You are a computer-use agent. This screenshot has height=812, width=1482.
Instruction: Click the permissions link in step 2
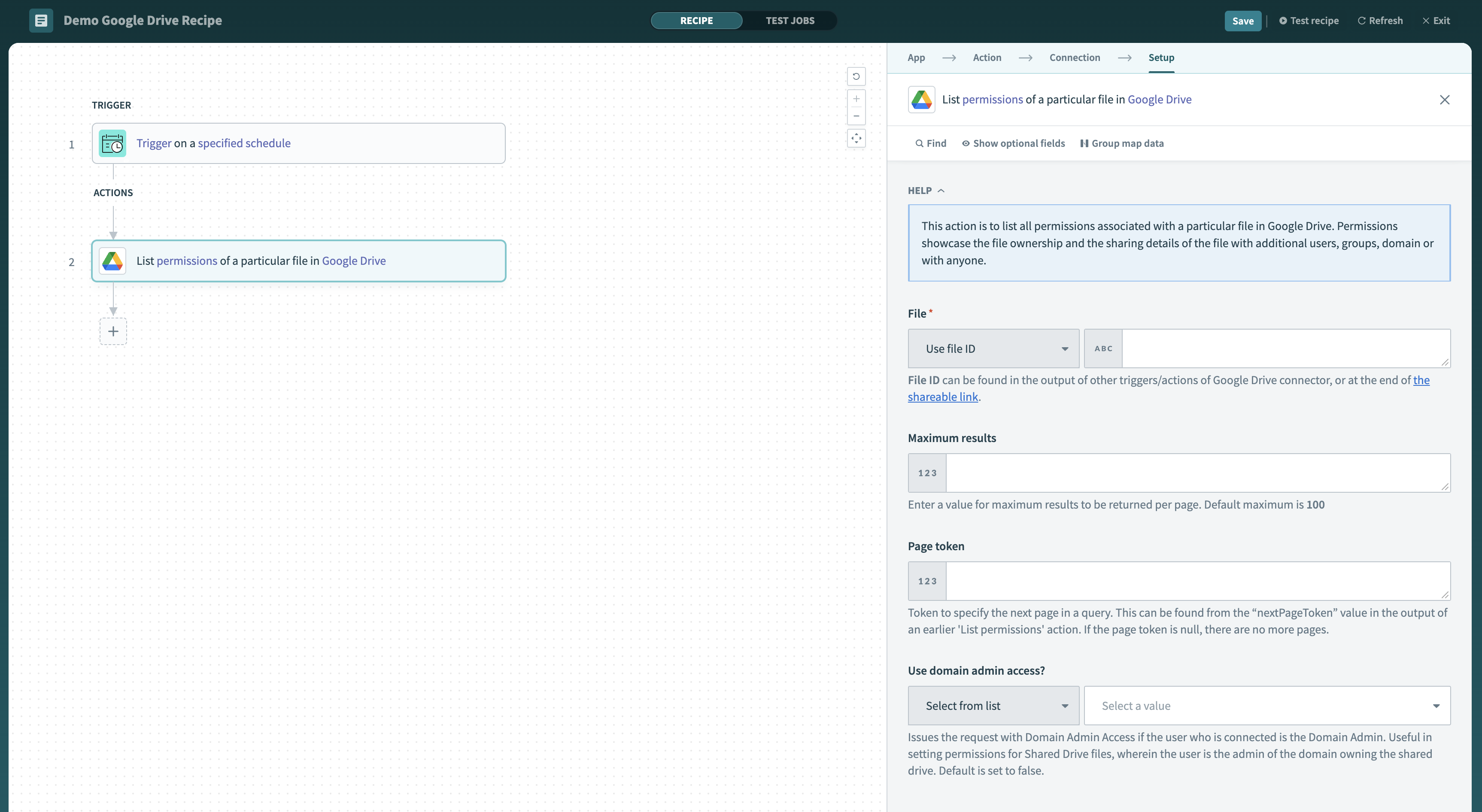187,261
